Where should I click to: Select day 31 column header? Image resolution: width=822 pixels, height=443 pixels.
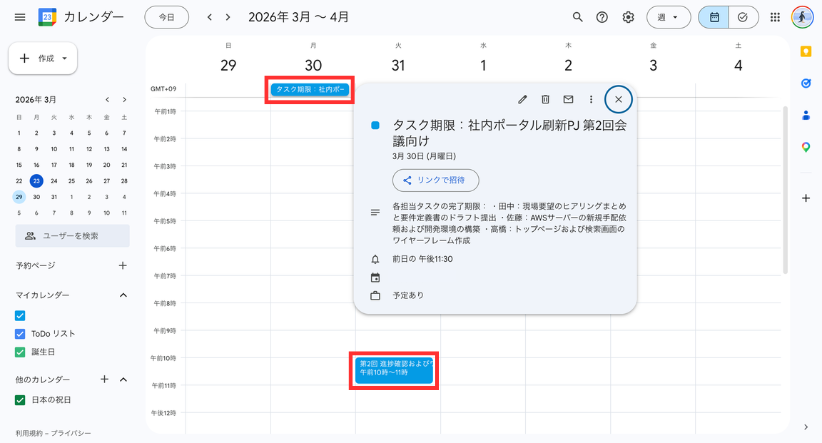click(398, 66)
